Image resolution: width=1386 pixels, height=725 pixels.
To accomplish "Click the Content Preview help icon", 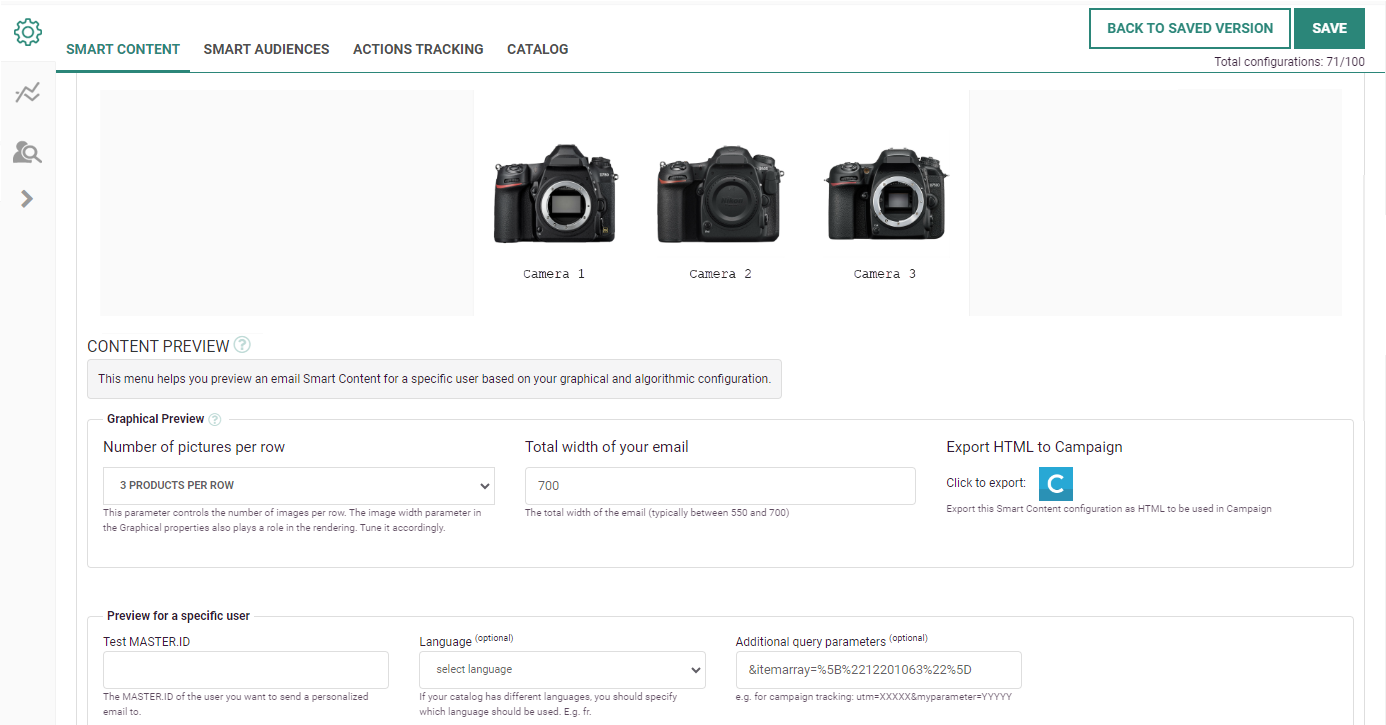I will [242, 345].
